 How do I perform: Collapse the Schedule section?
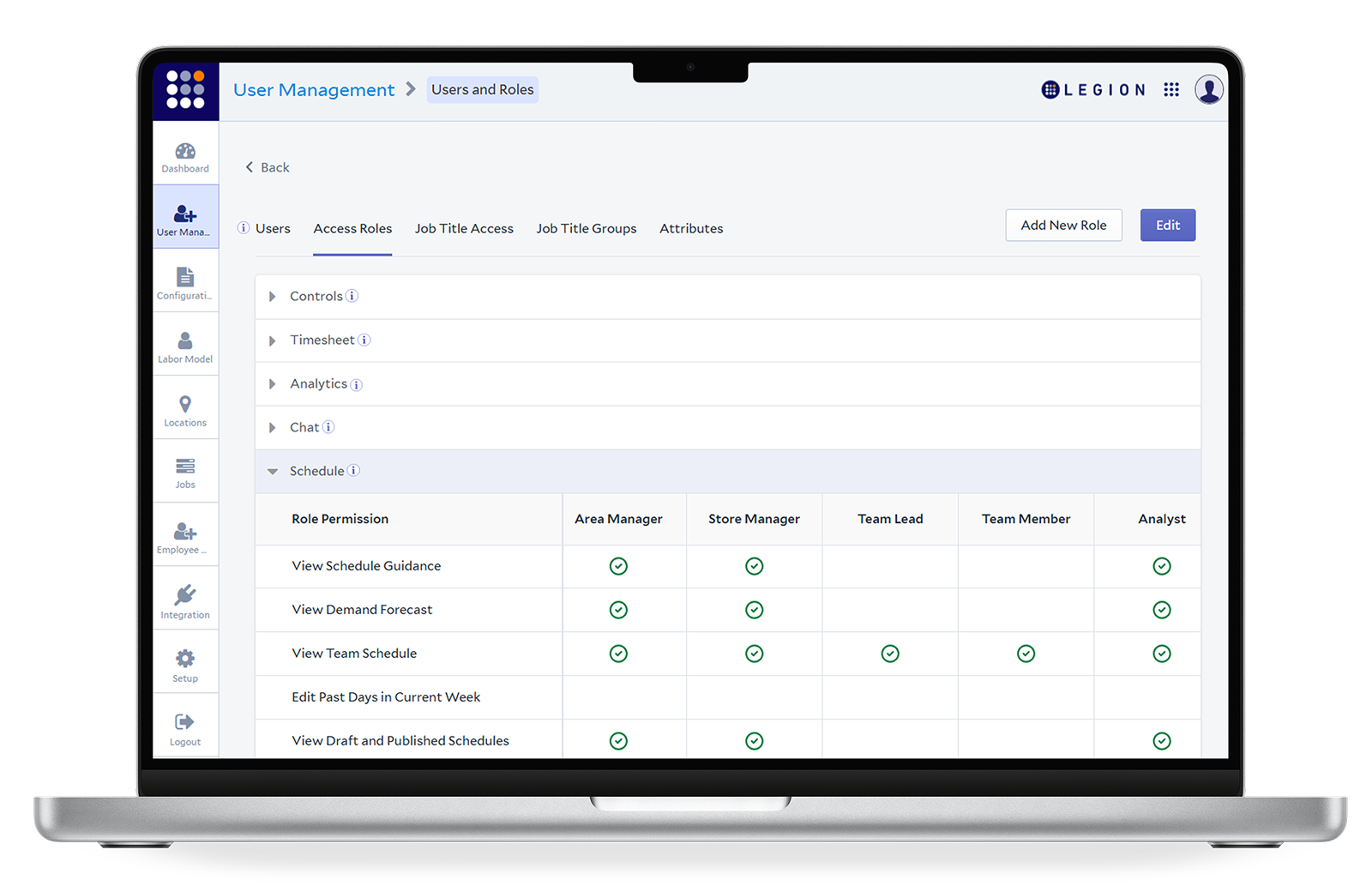pos(273,472)
